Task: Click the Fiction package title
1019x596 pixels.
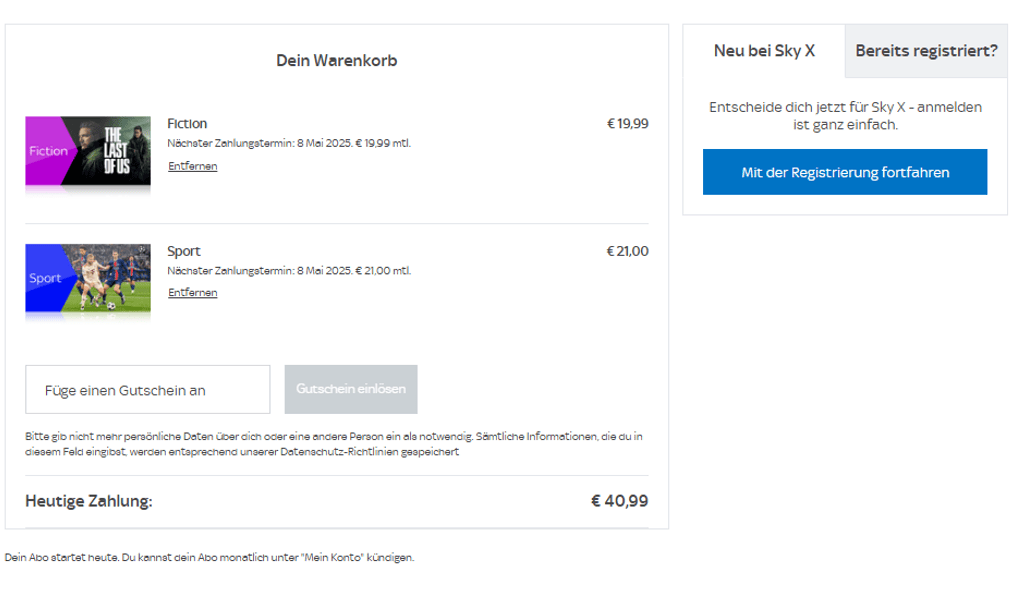Action: point(187,124)
